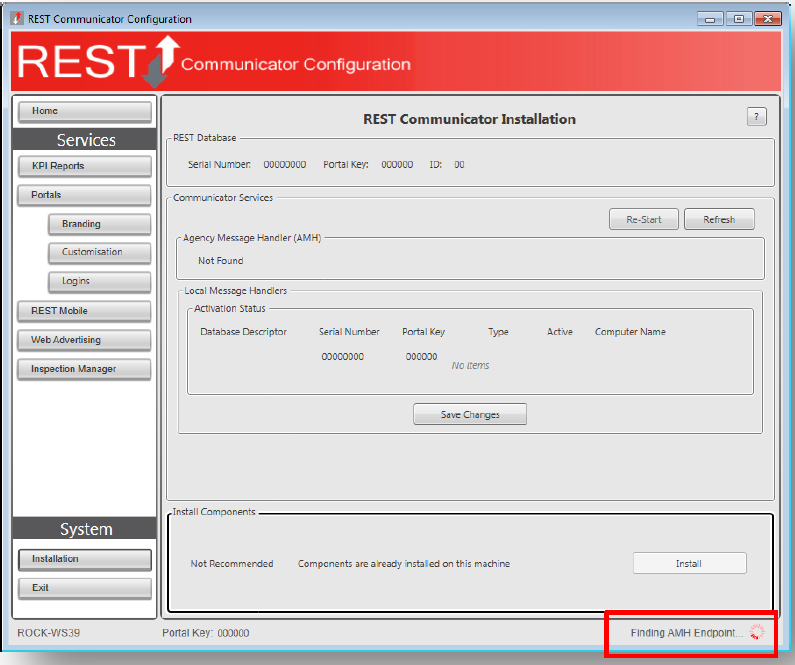Click the Save Changes button
This screenshot has height=665, width=795.
click(470, 414)
